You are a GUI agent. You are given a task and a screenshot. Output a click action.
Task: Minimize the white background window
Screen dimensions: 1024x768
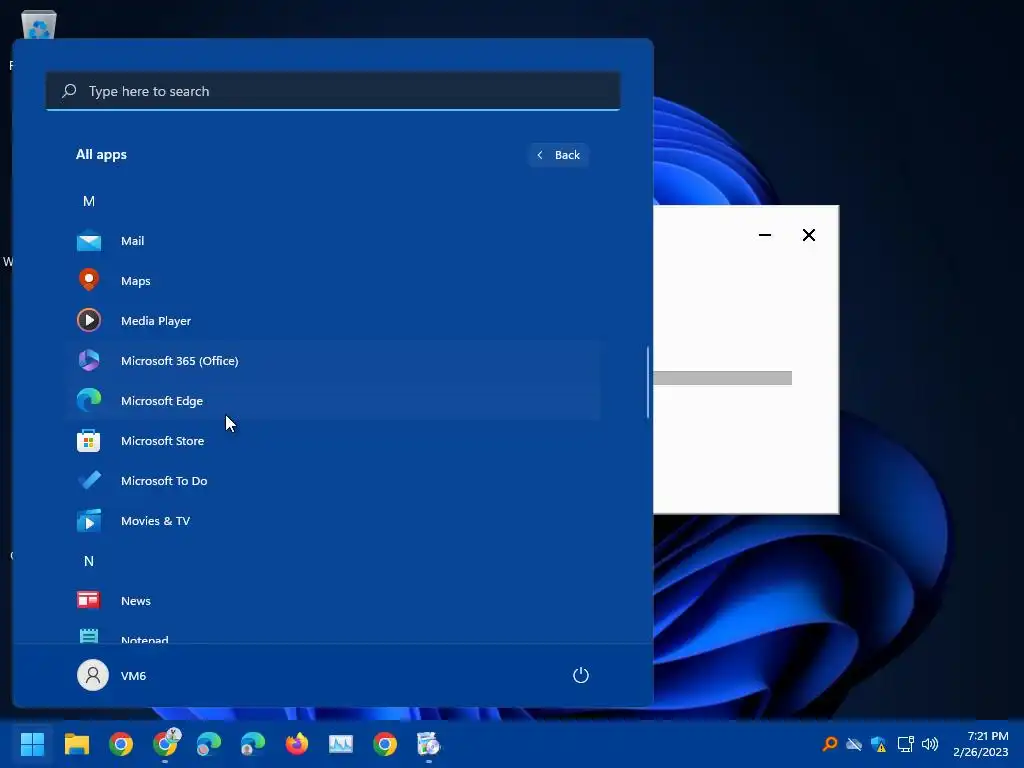(765, 234)
